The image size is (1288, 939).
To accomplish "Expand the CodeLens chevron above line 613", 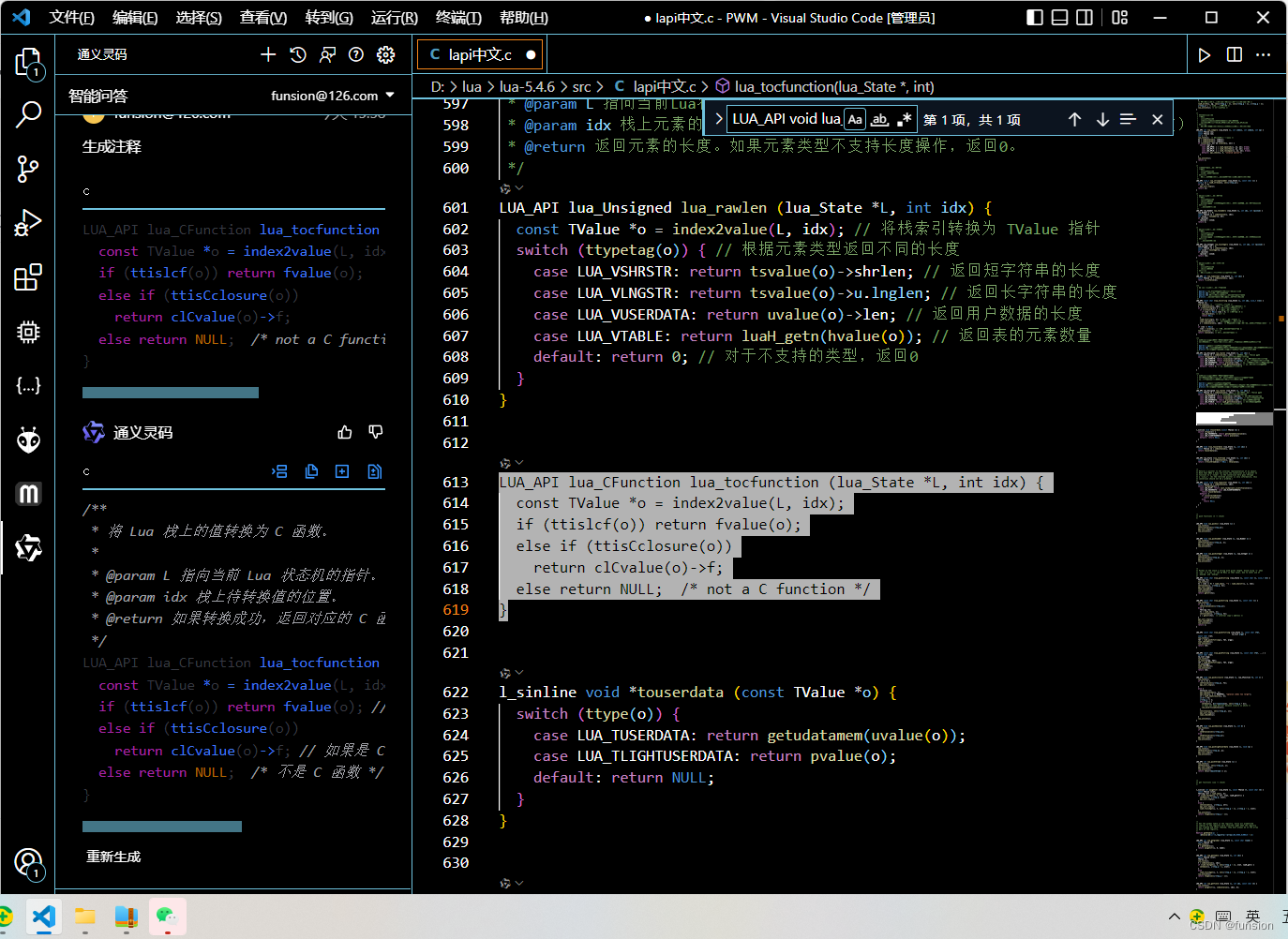I will click(x=519, y=463).
